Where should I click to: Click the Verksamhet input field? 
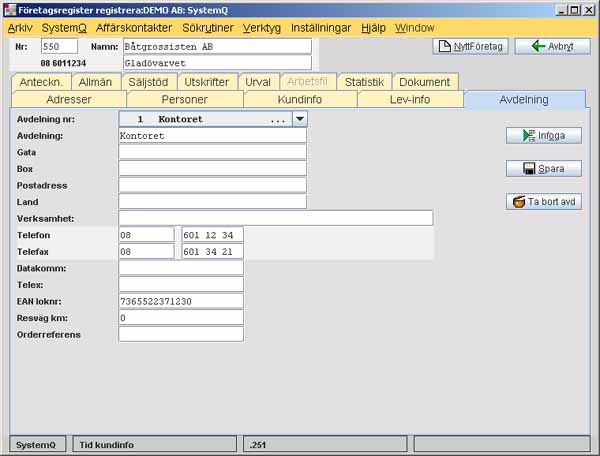(276, 218)
